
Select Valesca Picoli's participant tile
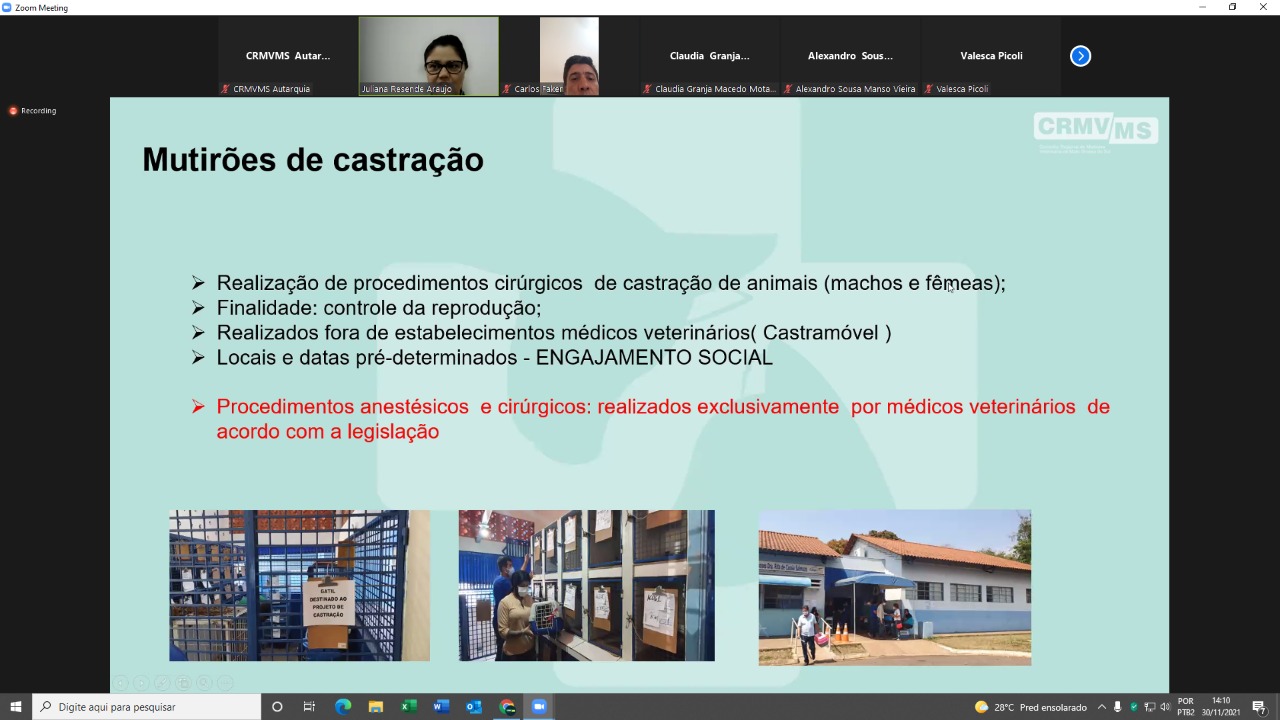click(x=991, y=56)
